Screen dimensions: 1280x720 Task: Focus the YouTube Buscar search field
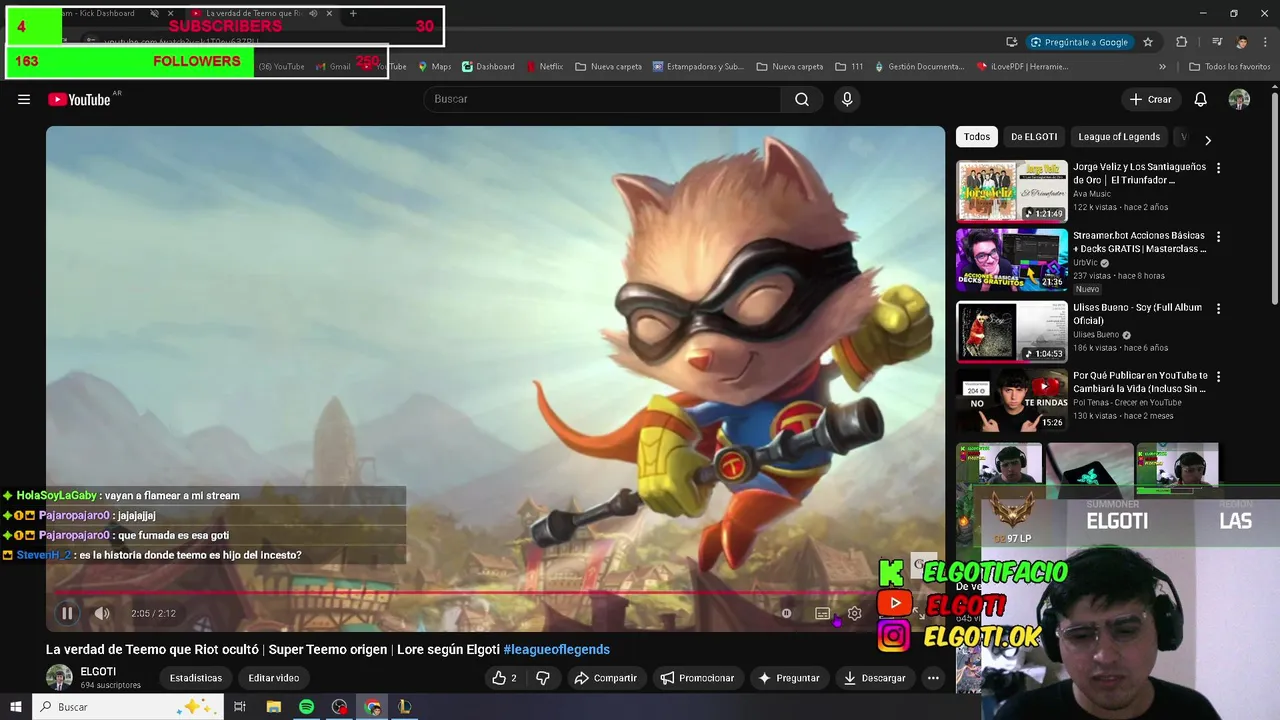(602, 99)
